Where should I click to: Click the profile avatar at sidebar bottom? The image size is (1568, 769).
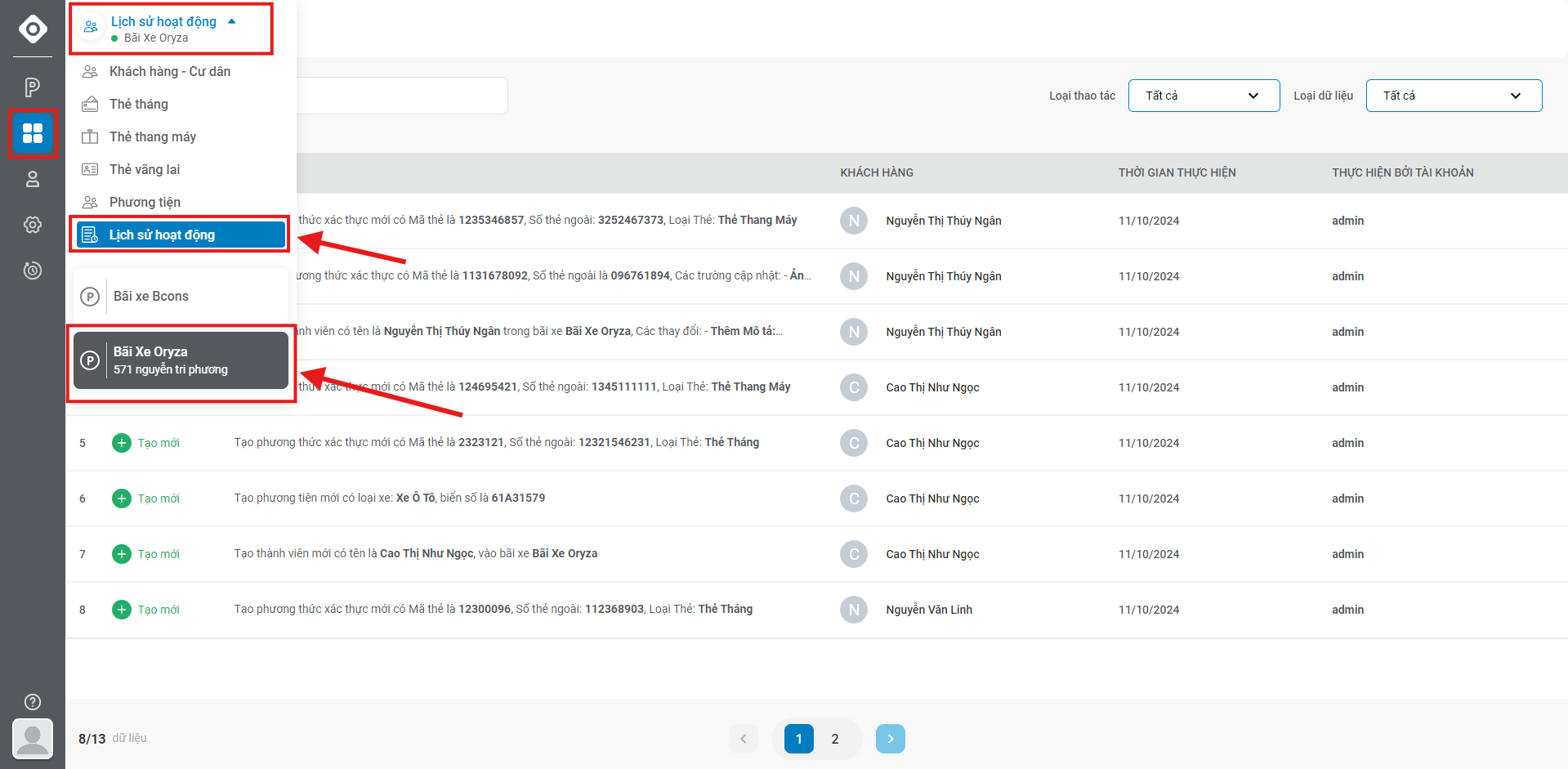coord(33,739)
